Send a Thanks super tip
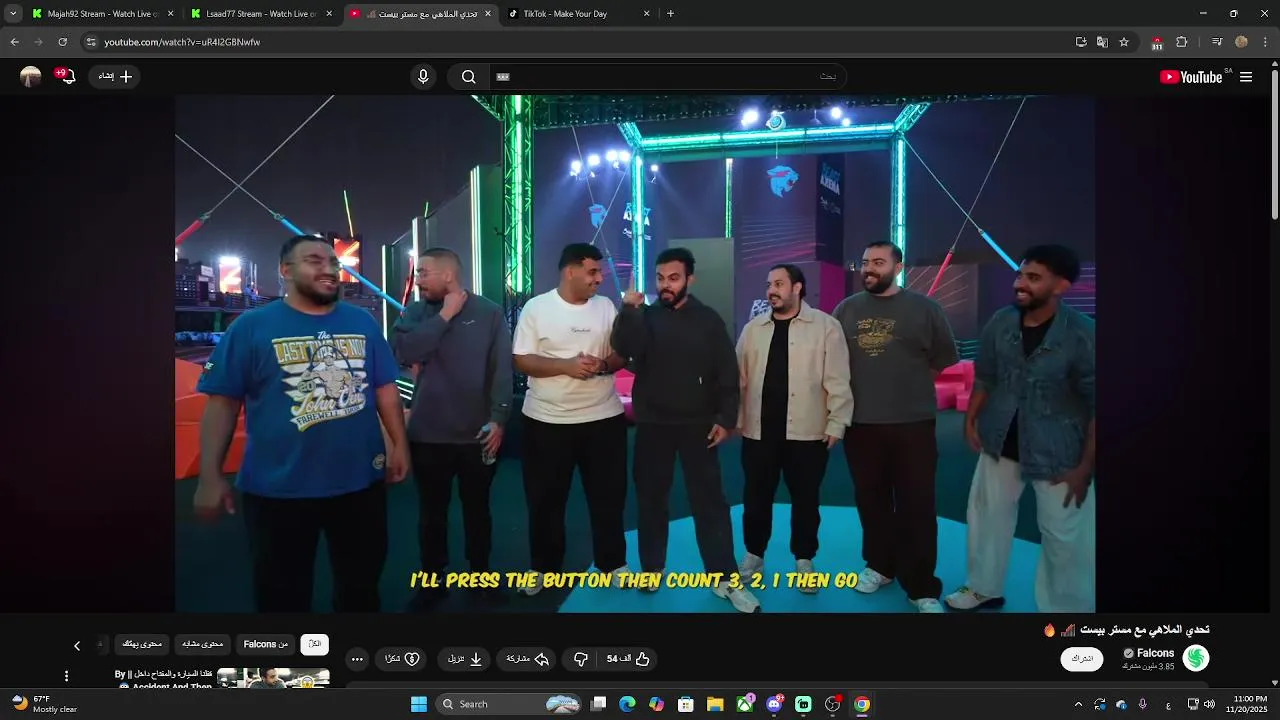1280x720 pixels. 402,659
